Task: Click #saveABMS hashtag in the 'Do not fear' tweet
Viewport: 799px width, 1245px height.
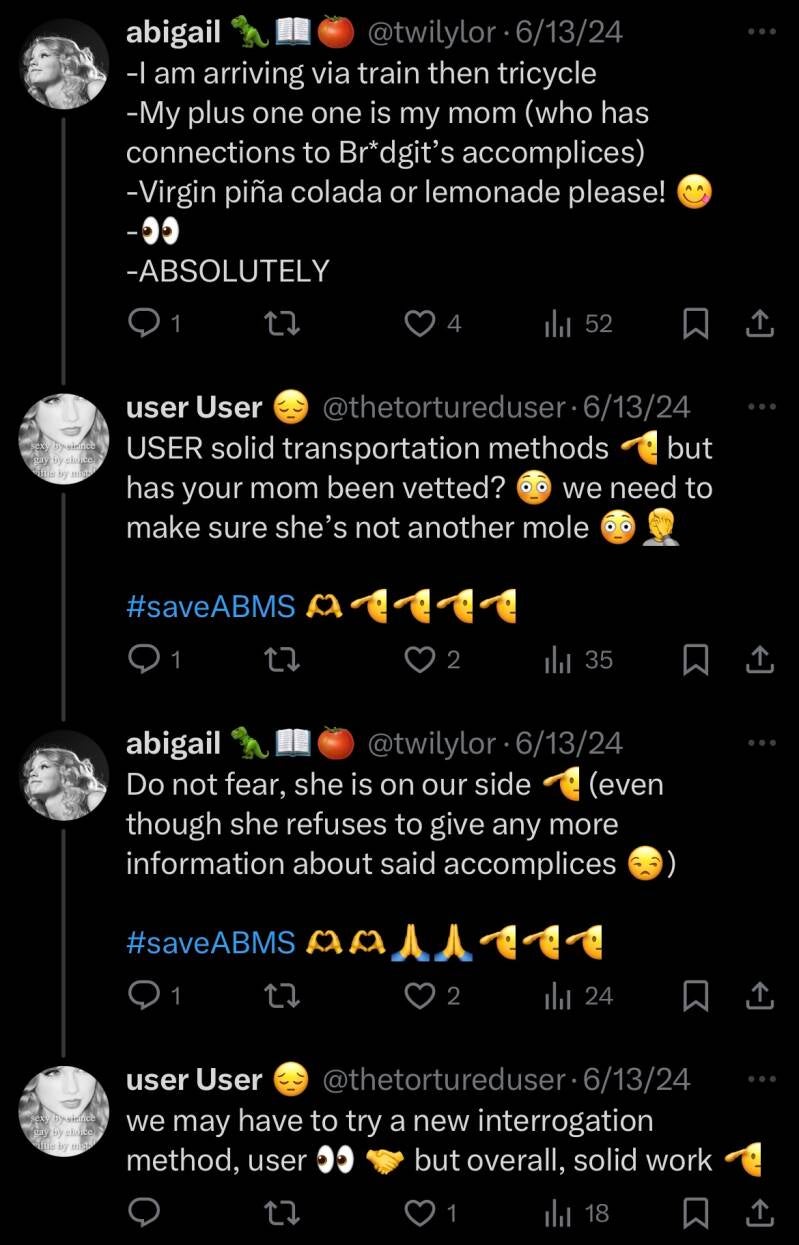Action: coord(211,941)
